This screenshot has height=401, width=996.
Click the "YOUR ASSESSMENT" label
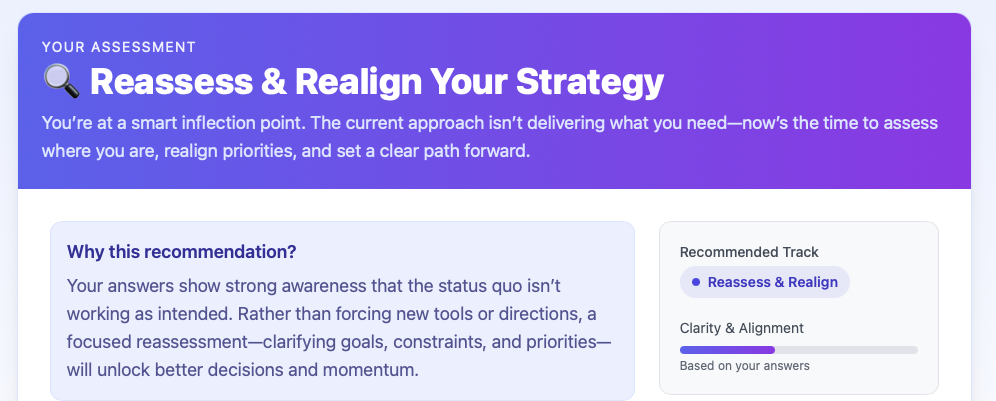(x=118, y=46)
